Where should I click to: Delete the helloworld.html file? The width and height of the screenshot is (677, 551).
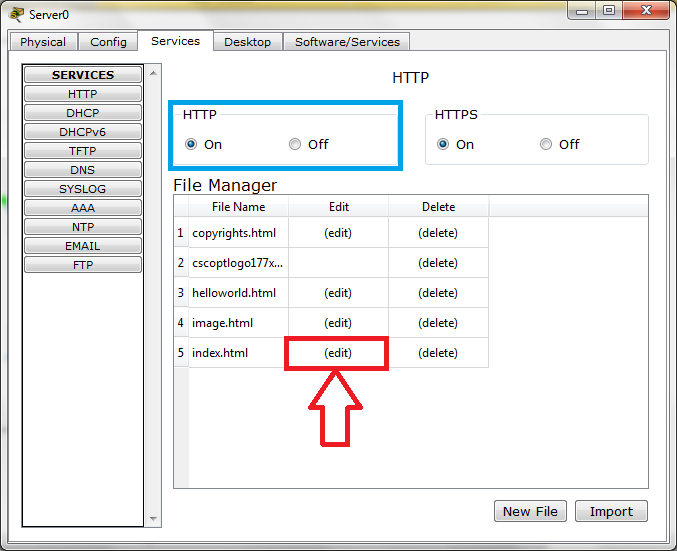pos(438,293)
